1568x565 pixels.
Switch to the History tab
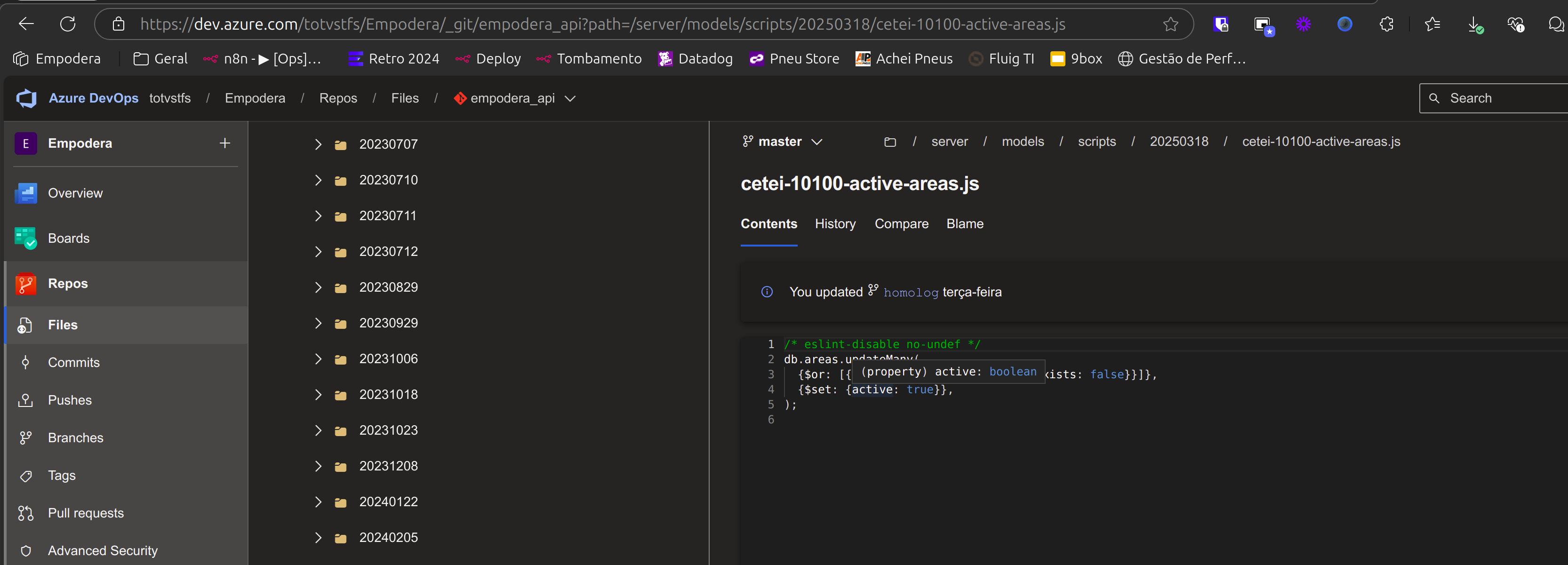point(834,224)
